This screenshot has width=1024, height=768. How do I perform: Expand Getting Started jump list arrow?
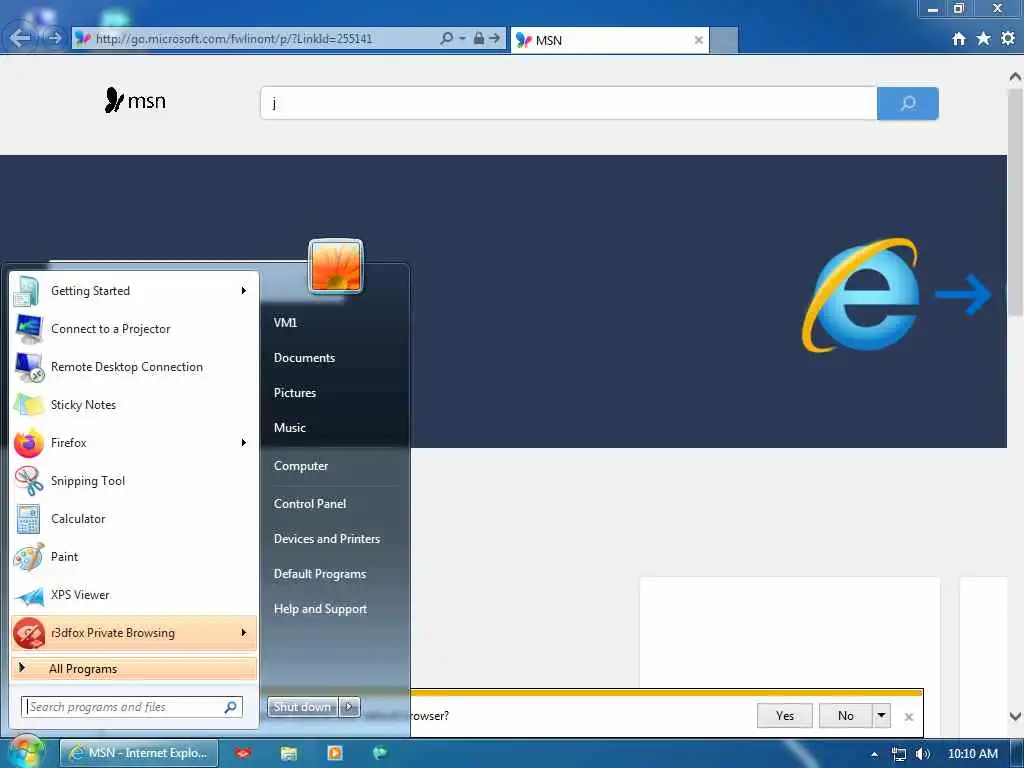tap(244, 291)
